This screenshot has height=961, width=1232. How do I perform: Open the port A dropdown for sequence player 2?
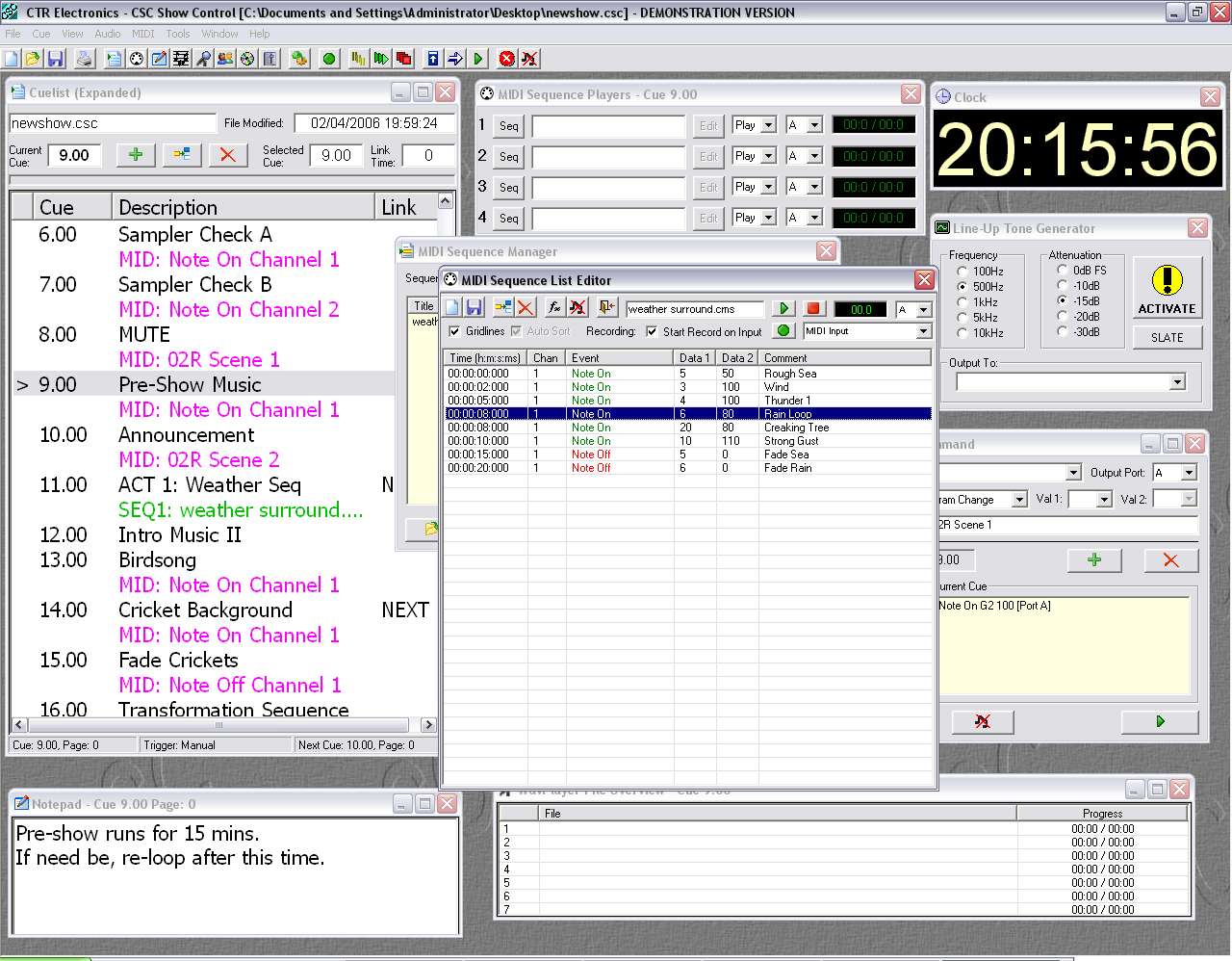814,156
